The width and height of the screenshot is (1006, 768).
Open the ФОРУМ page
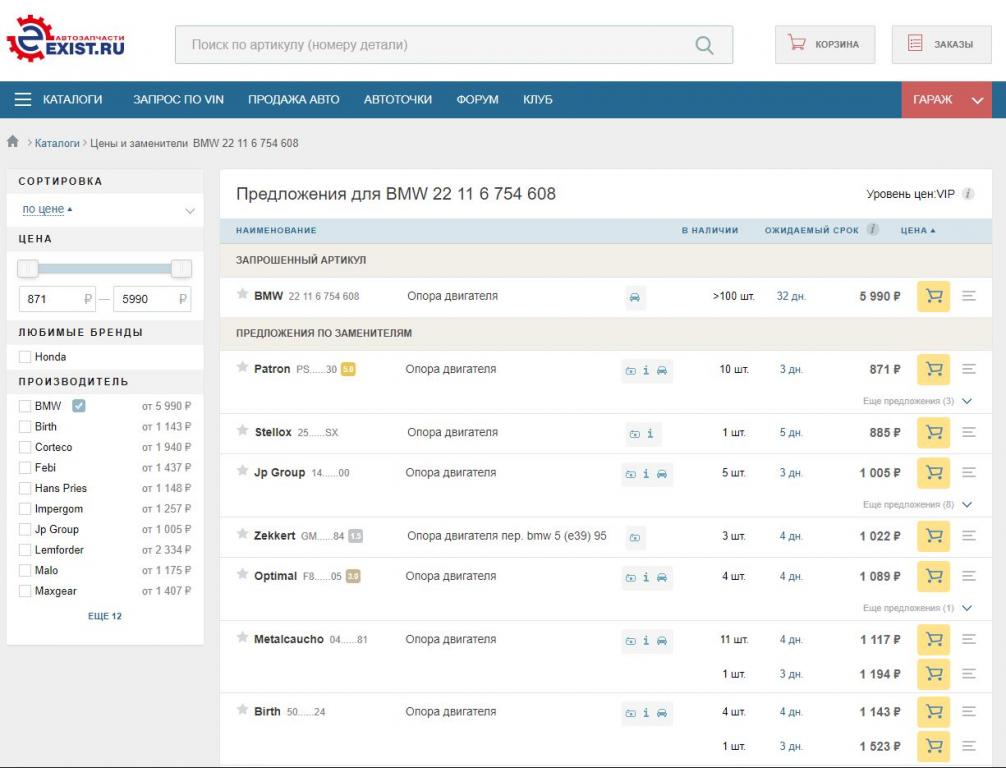477,99
